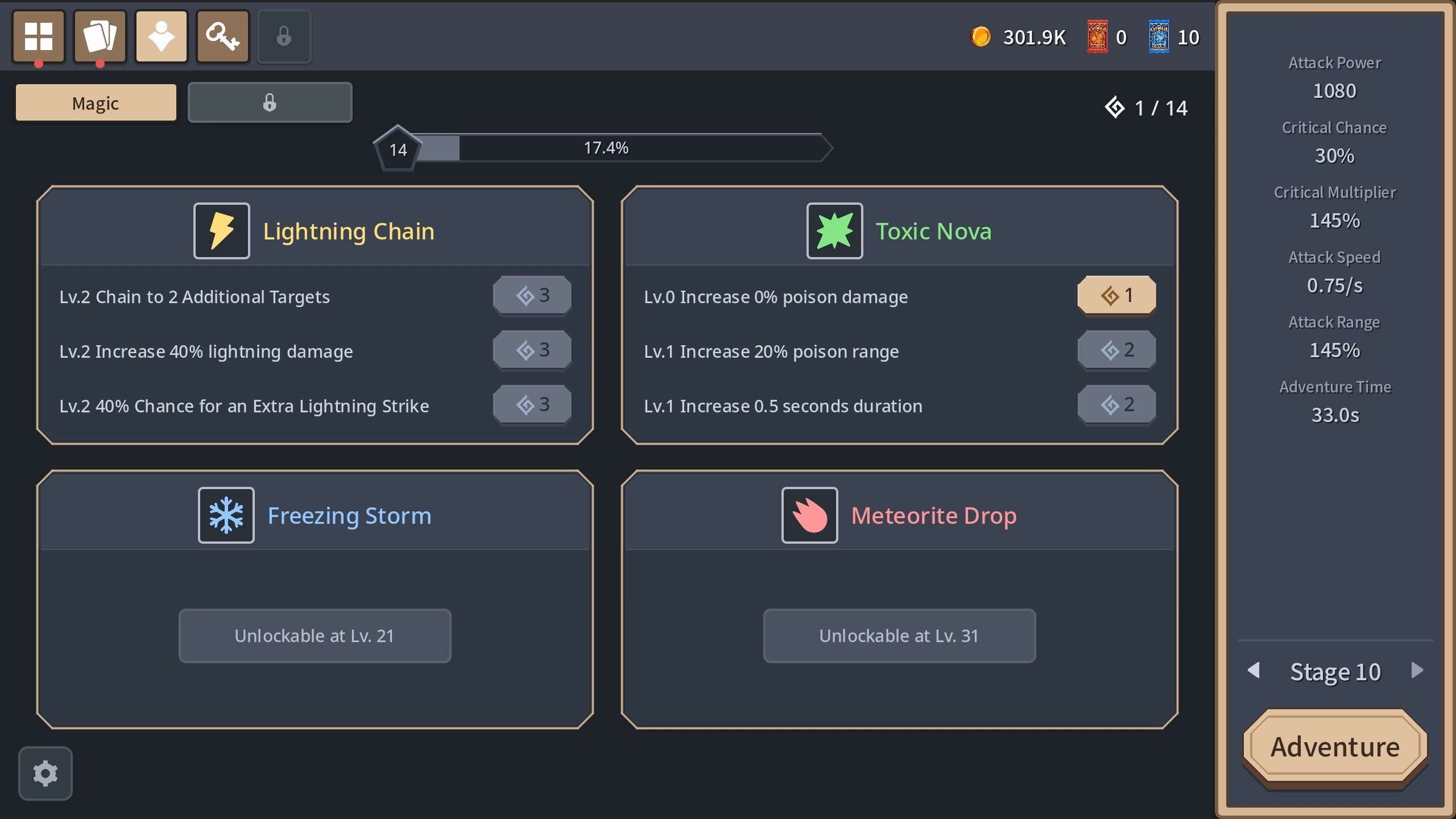Open the grid dashboard icon
Image resolution: width=1456 pixels, height=819 pixels.
(39, 36)
